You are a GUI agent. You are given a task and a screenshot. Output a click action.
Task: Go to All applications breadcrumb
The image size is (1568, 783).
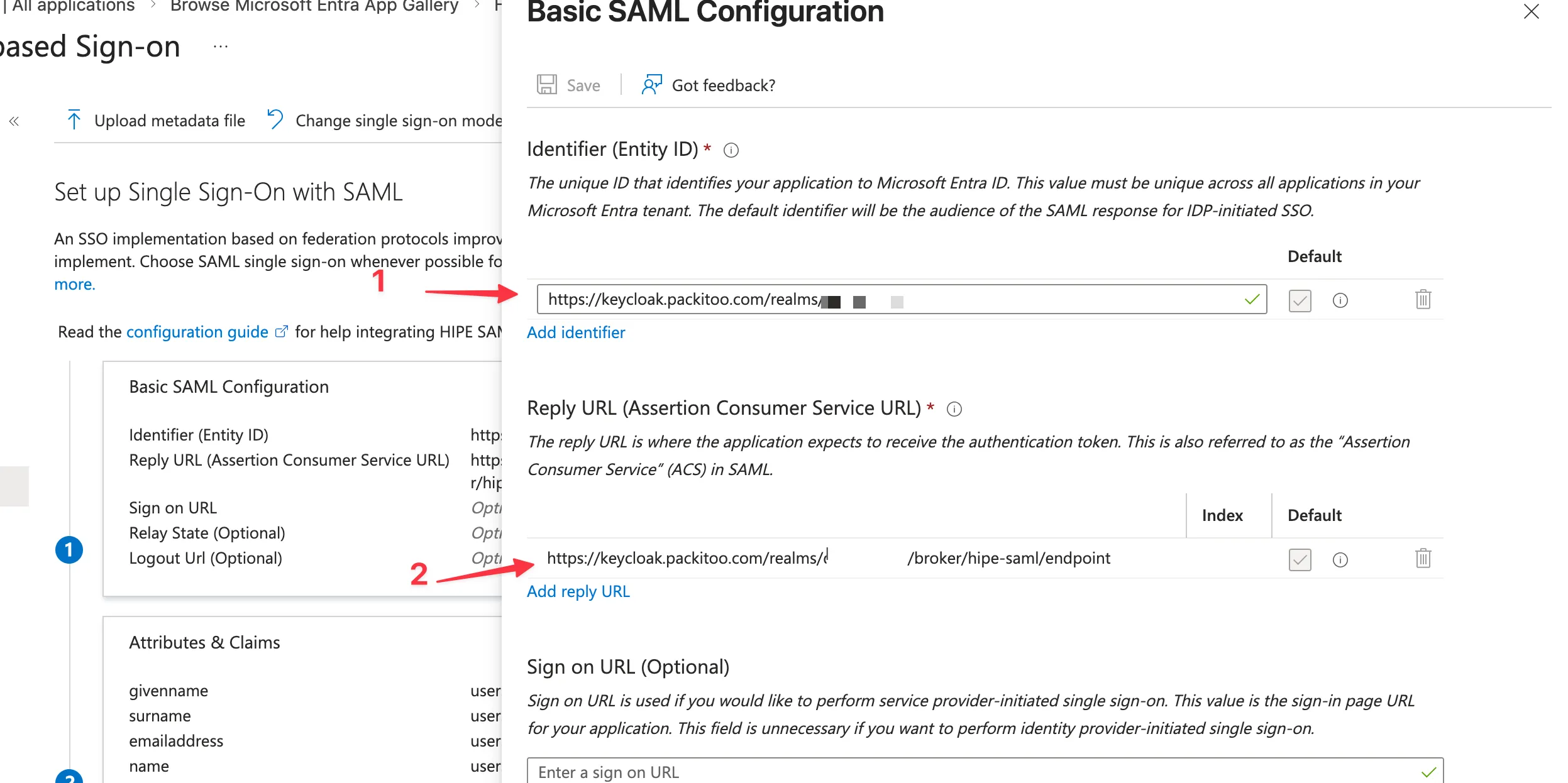(x=69, y=6)
